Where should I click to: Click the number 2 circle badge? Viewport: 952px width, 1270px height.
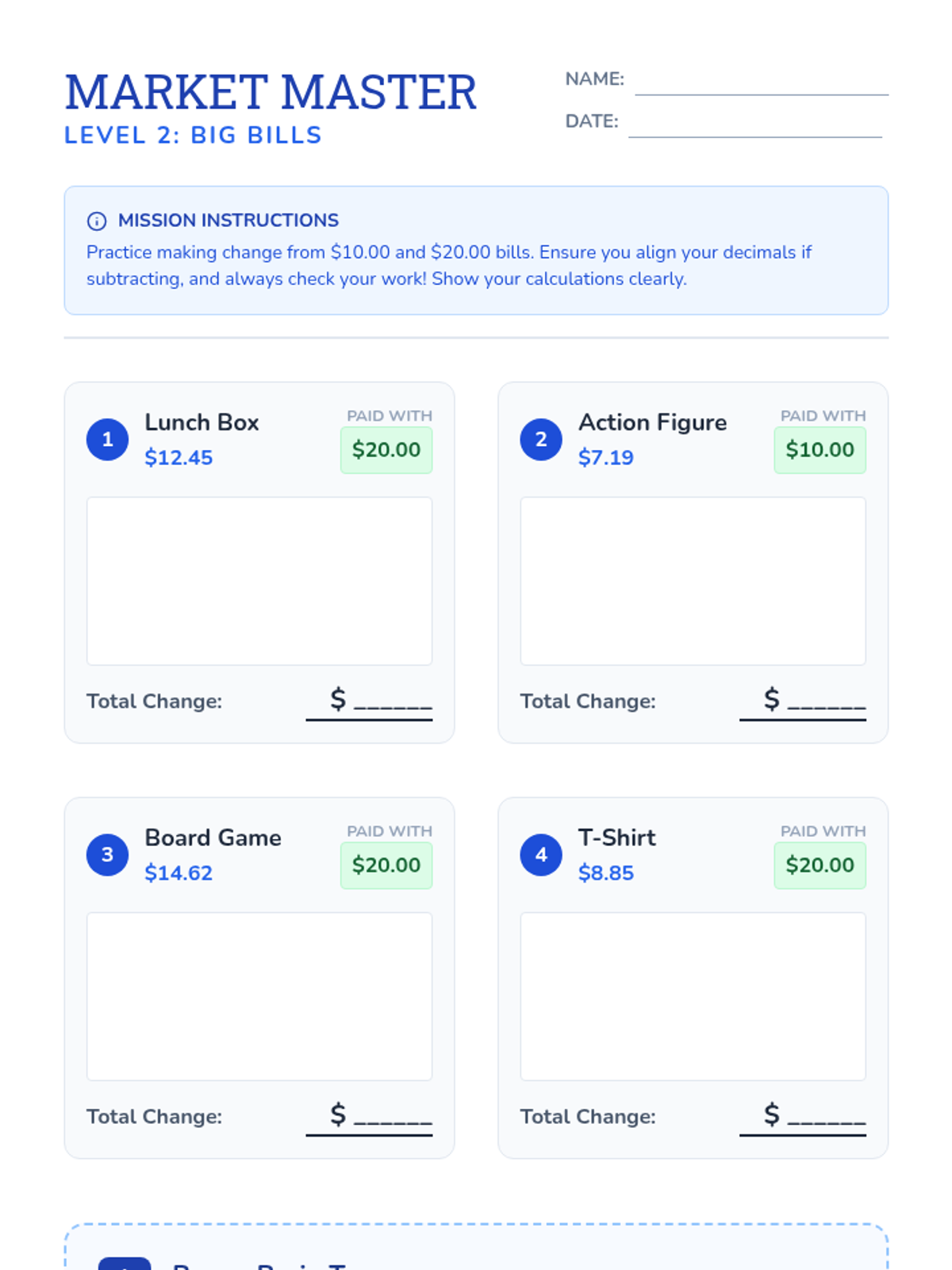541,439
